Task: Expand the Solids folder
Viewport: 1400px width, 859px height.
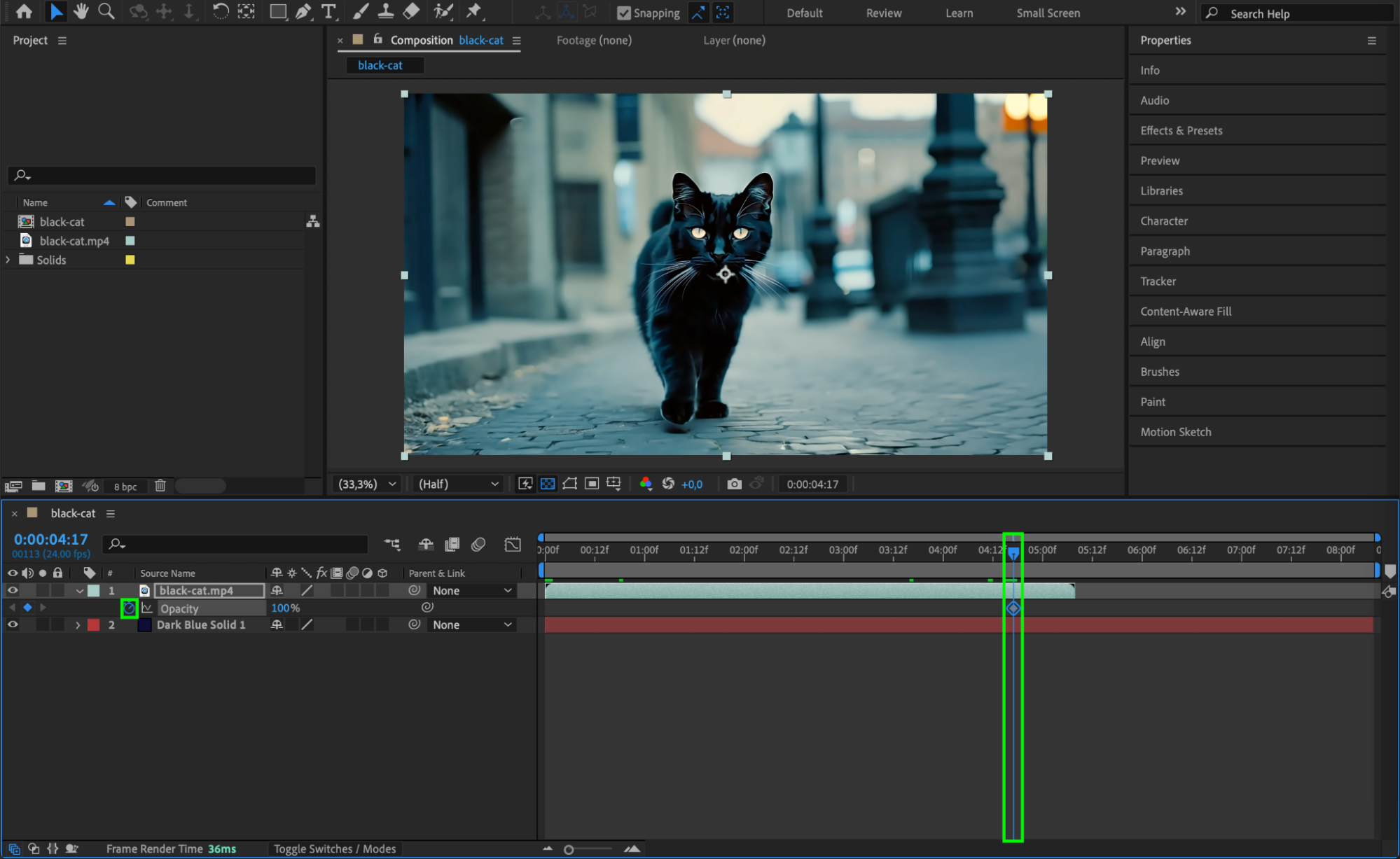Action: pos(8,260)
